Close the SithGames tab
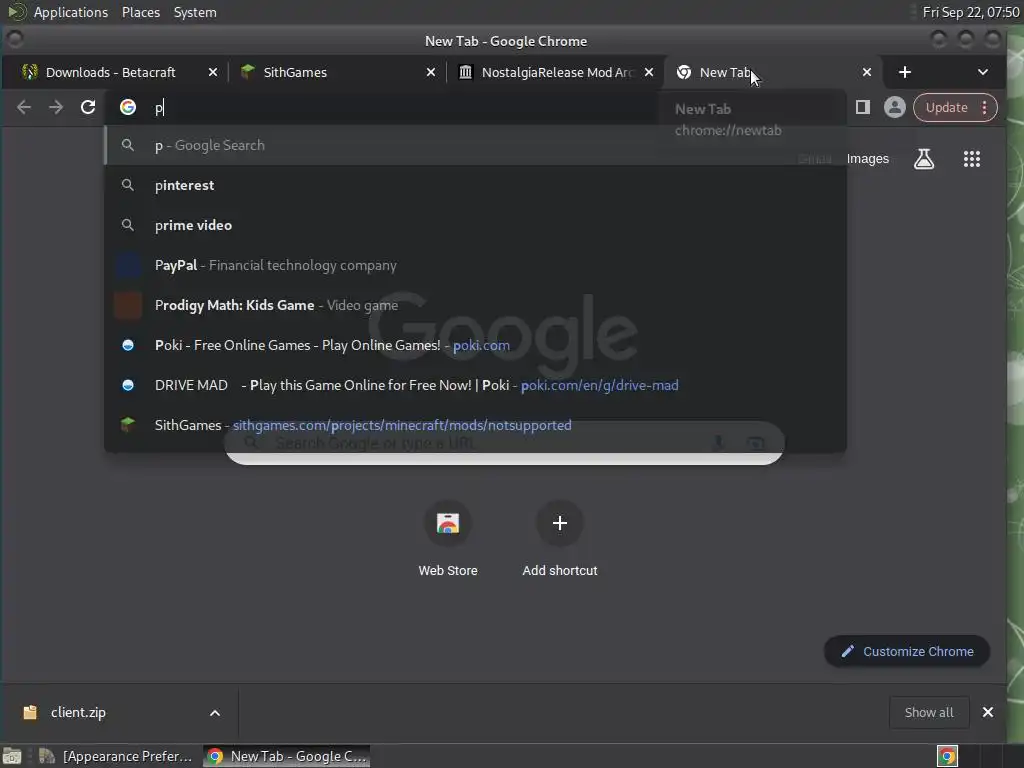The image size is (1024, 768). pos(431,72)
